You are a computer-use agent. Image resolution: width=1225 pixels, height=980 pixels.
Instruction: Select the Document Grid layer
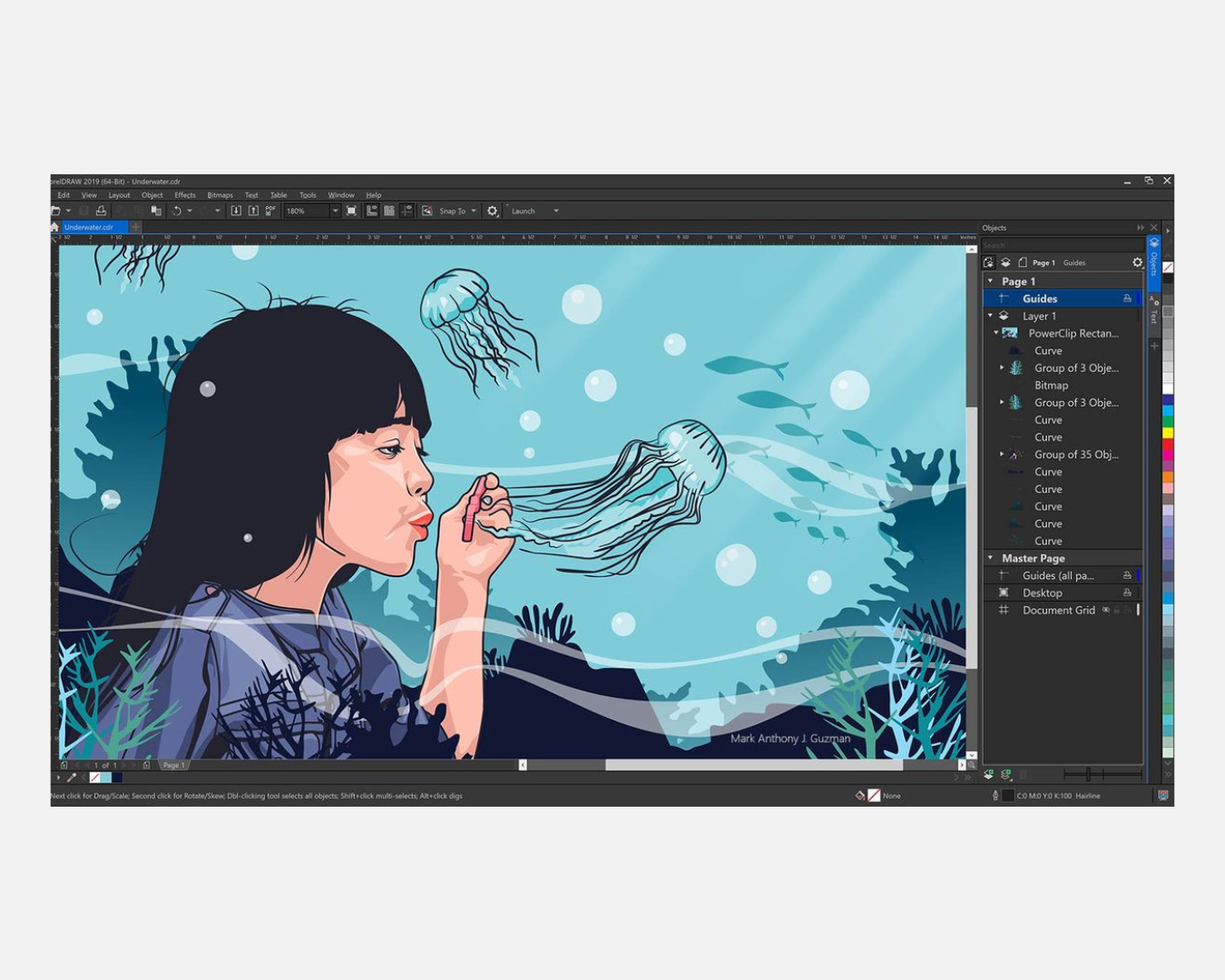click(x=1063, y=610)
